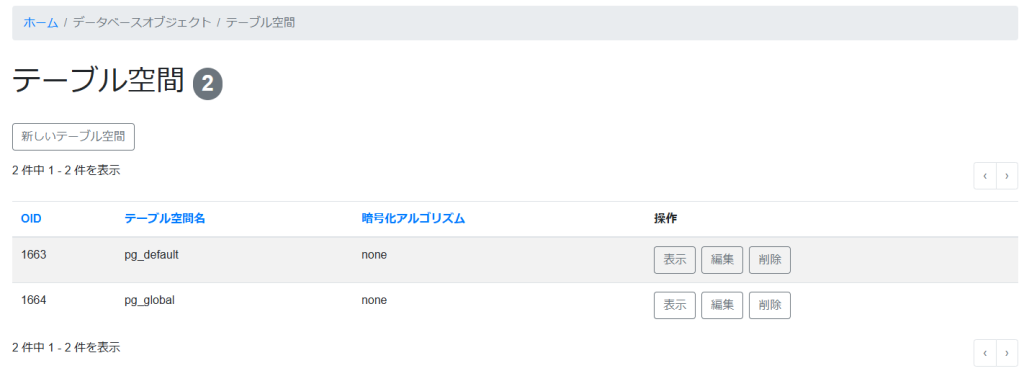Go to next page using the arrow below the table
The width and height of the screenshot is (1024, 376).
tap(1007, 353)
